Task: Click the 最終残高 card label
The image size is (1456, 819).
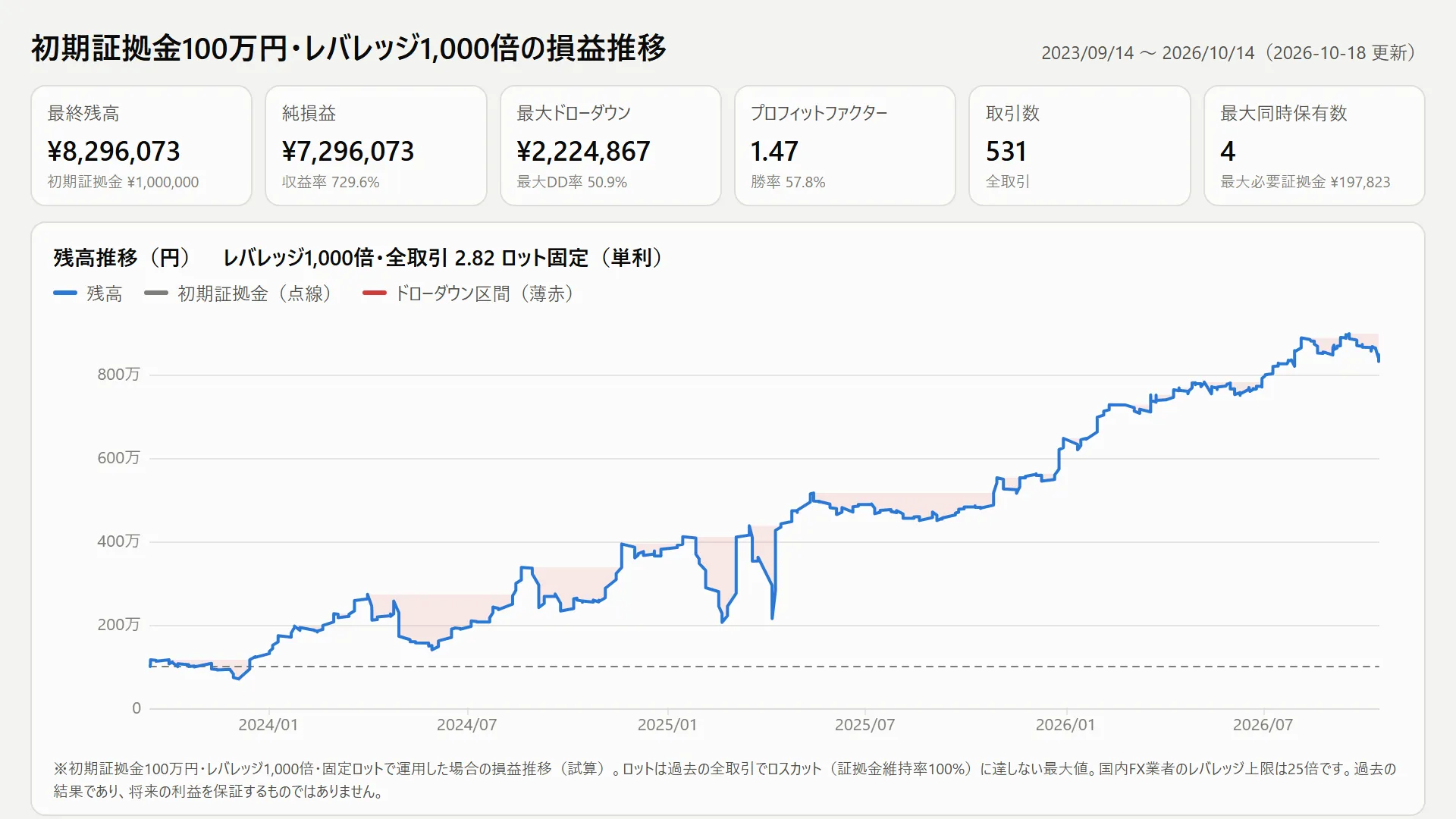Action: click(83, 113)
